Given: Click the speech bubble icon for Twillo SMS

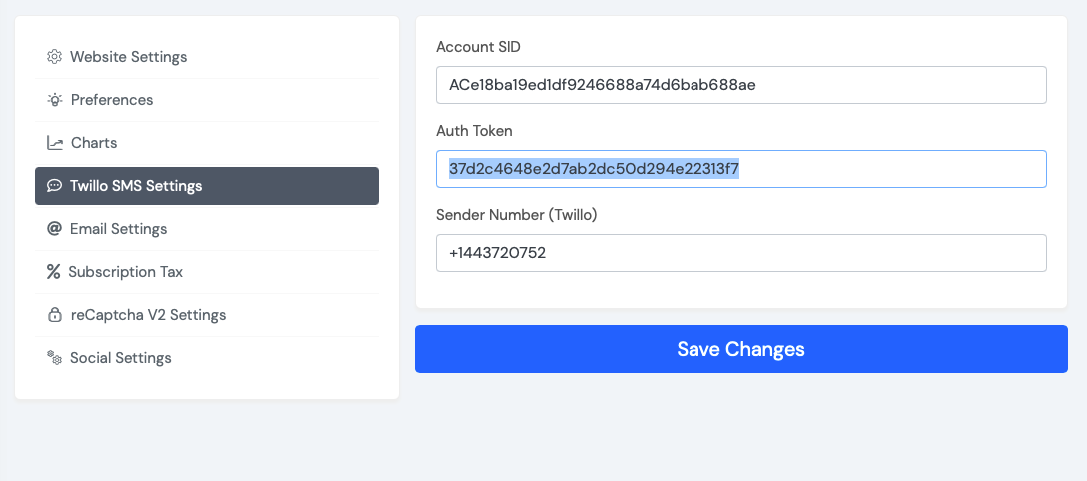Looking at the screenshot, I should [x=54, y=186].
